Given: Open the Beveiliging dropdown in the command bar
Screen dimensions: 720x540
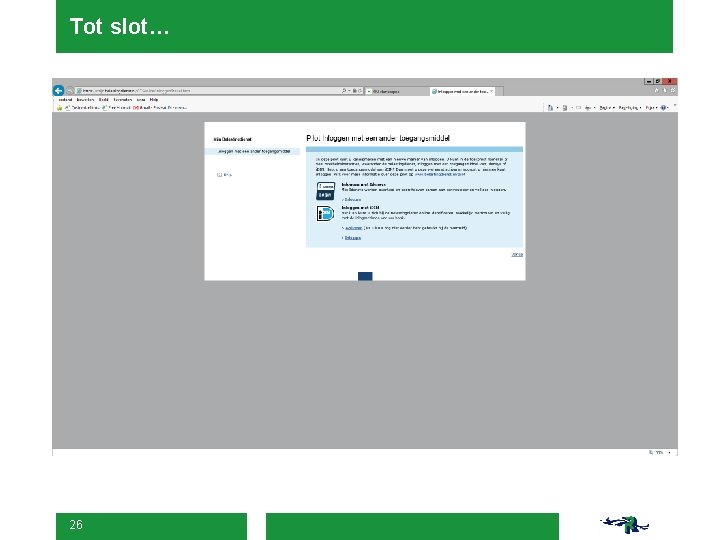Looking at the screenshot, I should click(x=630, y=108).
